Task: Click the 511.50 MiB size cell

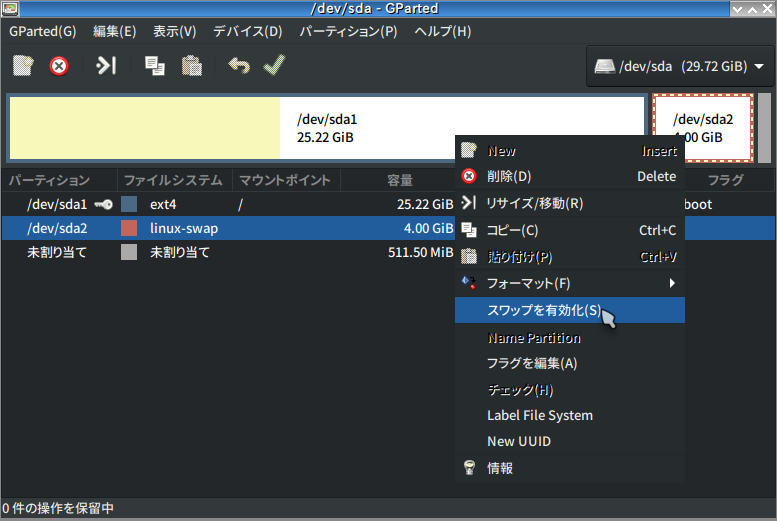Action: pos(421,252)
